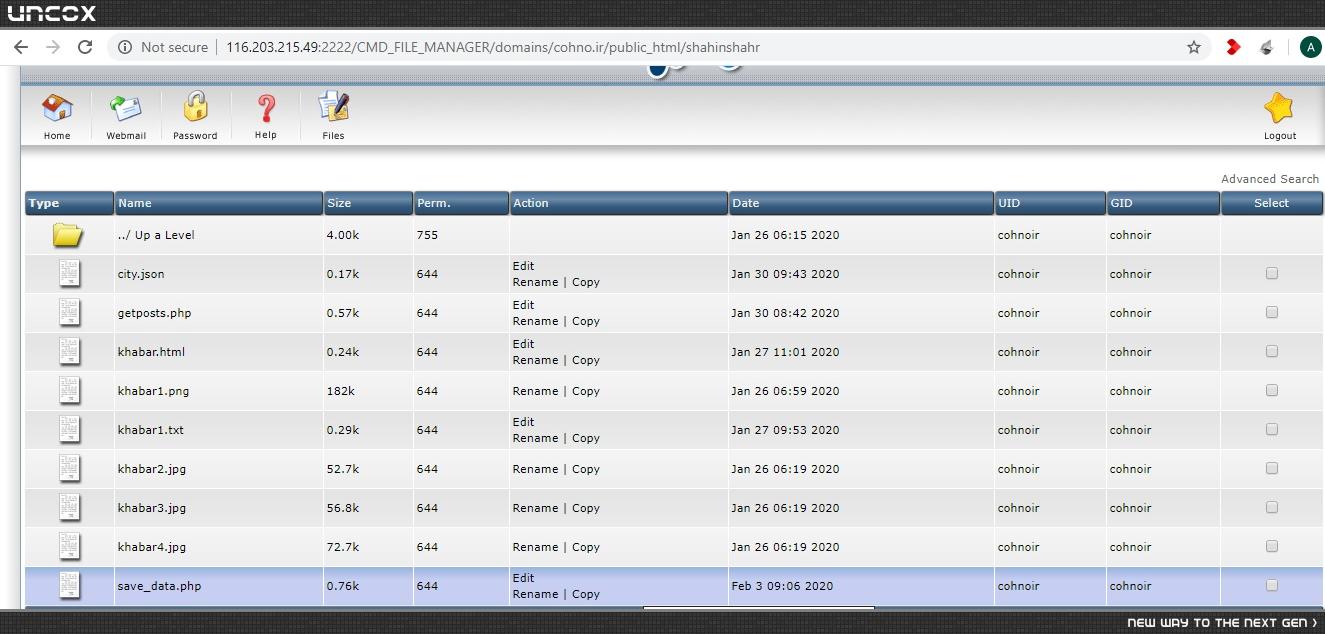Click the Up a Level folder icon
The height and width of the screenshot is (634, 1325).
click(x=68, y=235)
